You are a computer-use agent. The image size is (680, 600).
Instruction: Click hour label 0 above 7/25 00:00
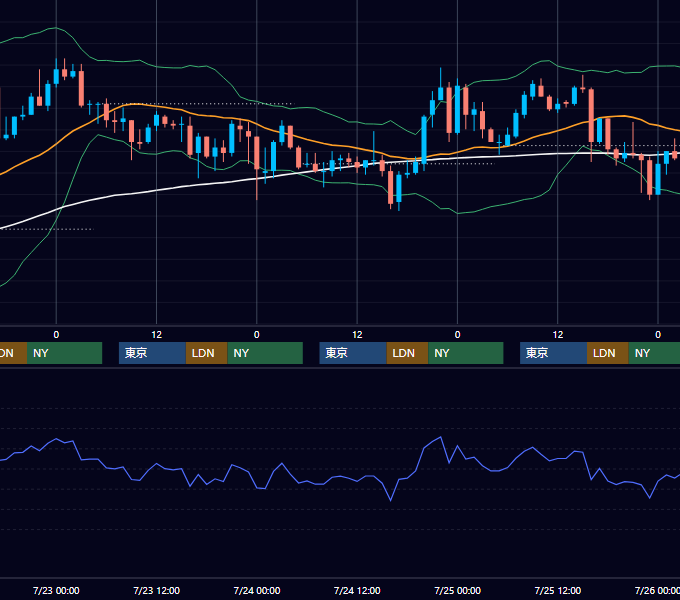458,335
